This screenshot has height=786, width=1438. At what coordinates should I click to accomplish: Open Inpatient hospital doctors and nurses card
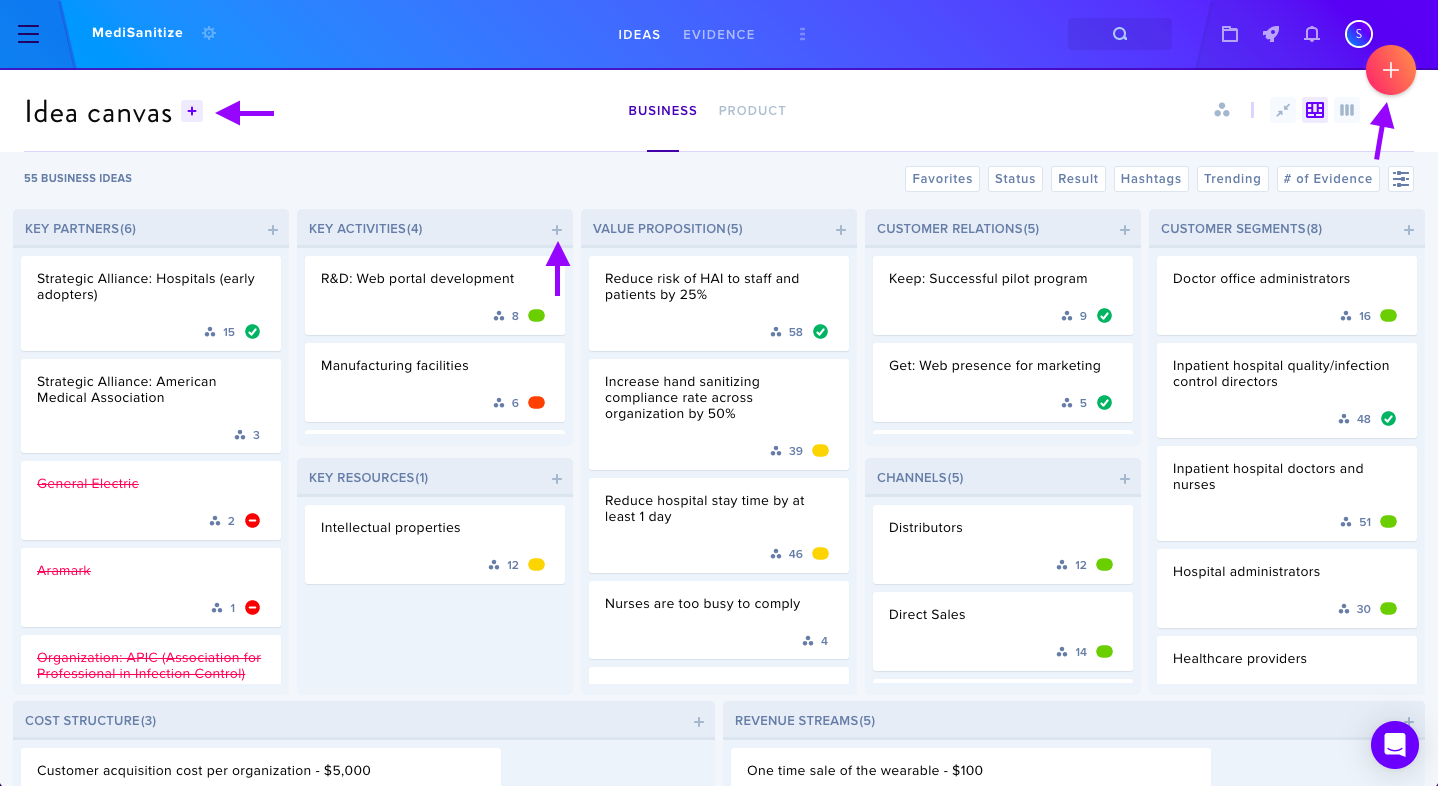(x=1287, y=493)
